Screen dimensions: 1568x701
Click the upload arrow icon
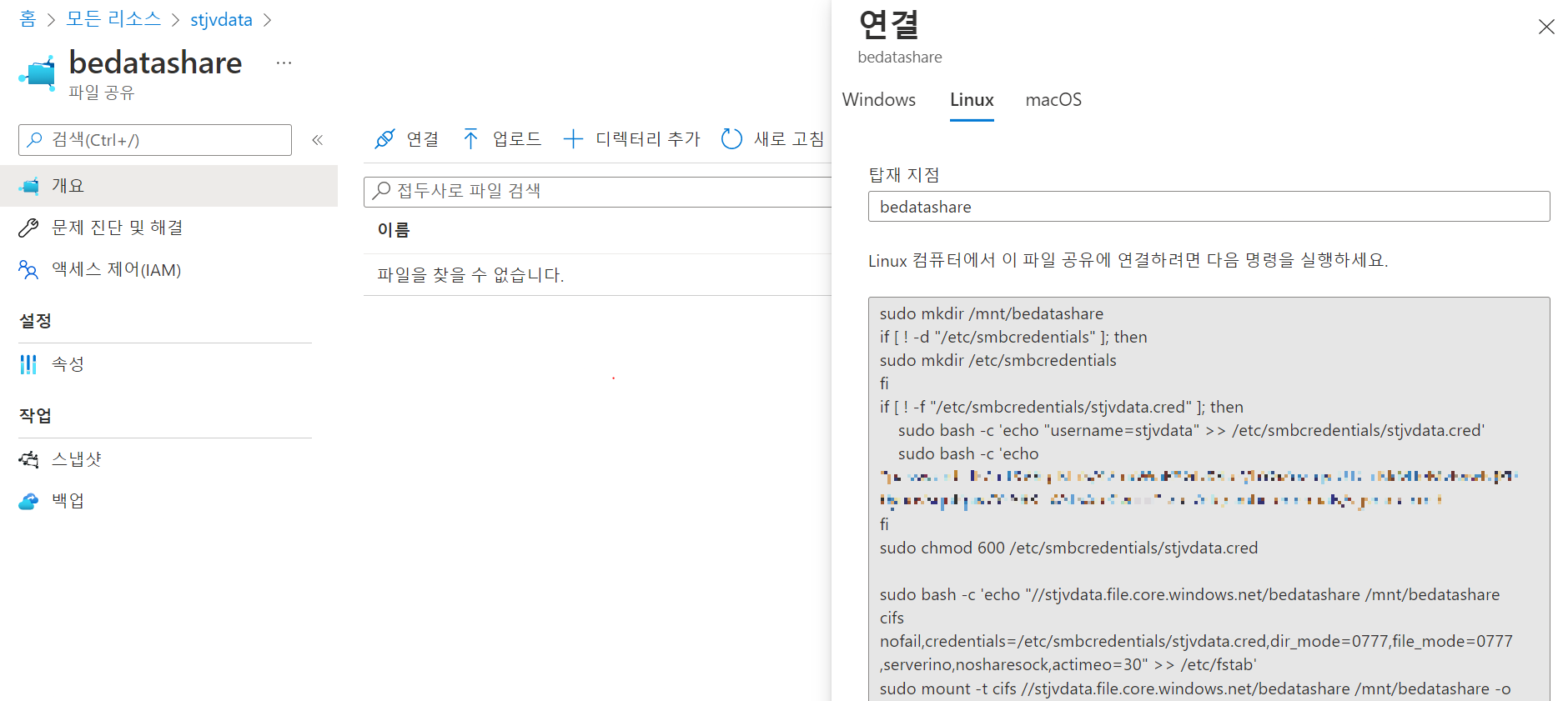tap(471, 139)
